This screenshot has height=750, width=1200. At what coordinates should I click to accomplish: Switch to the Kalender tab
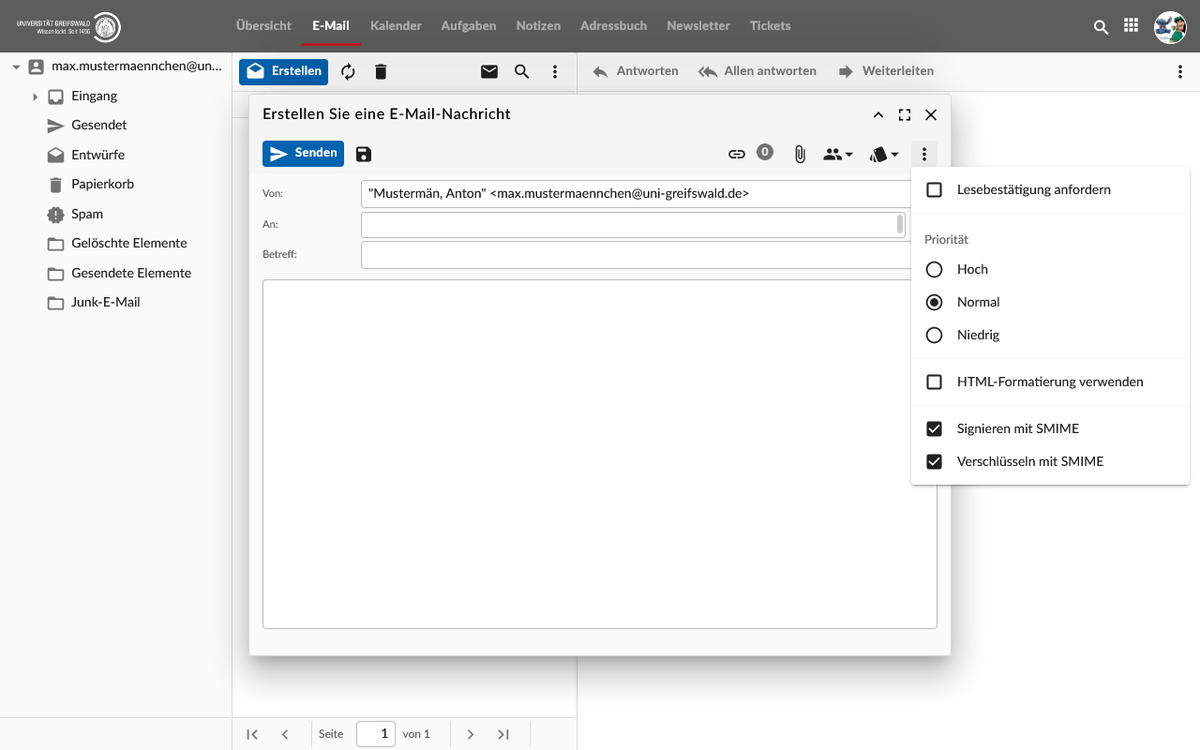[395, 26]
